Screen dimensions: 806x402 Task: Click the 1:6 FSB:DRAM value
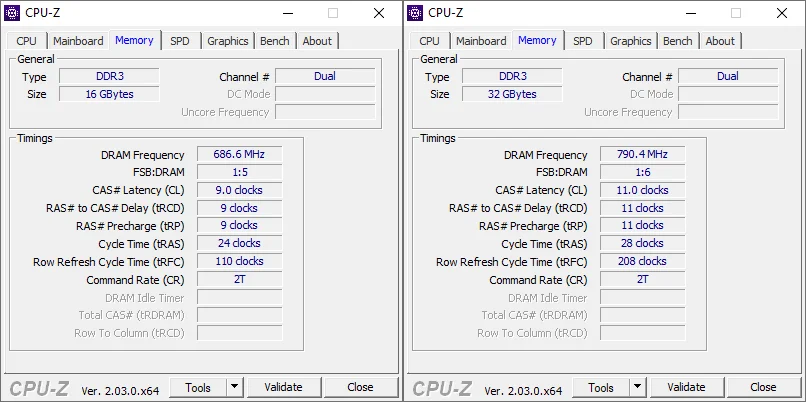643,172
